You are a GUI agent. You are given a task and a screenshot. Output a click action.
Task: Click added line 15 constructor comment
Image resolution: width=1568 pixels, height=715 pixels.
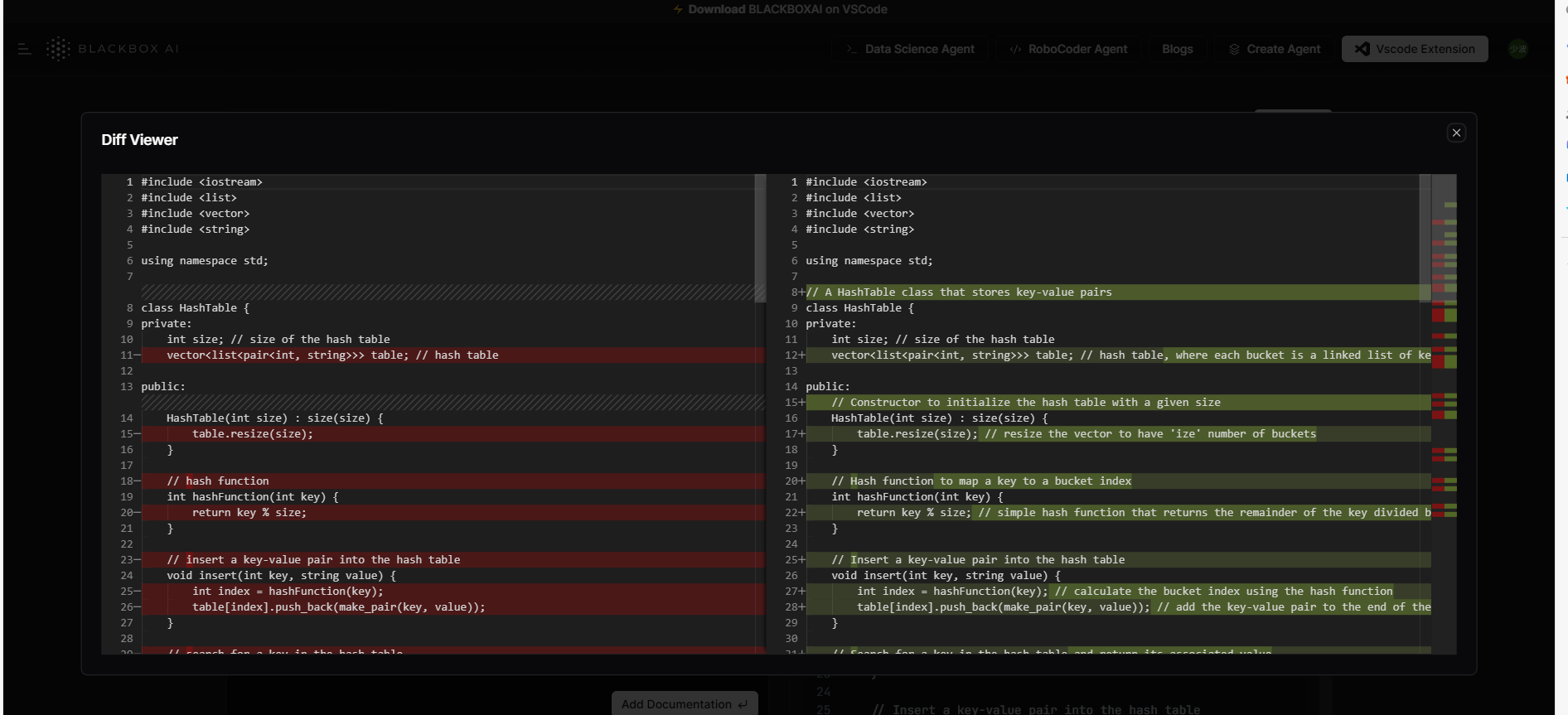[1025, 403]
